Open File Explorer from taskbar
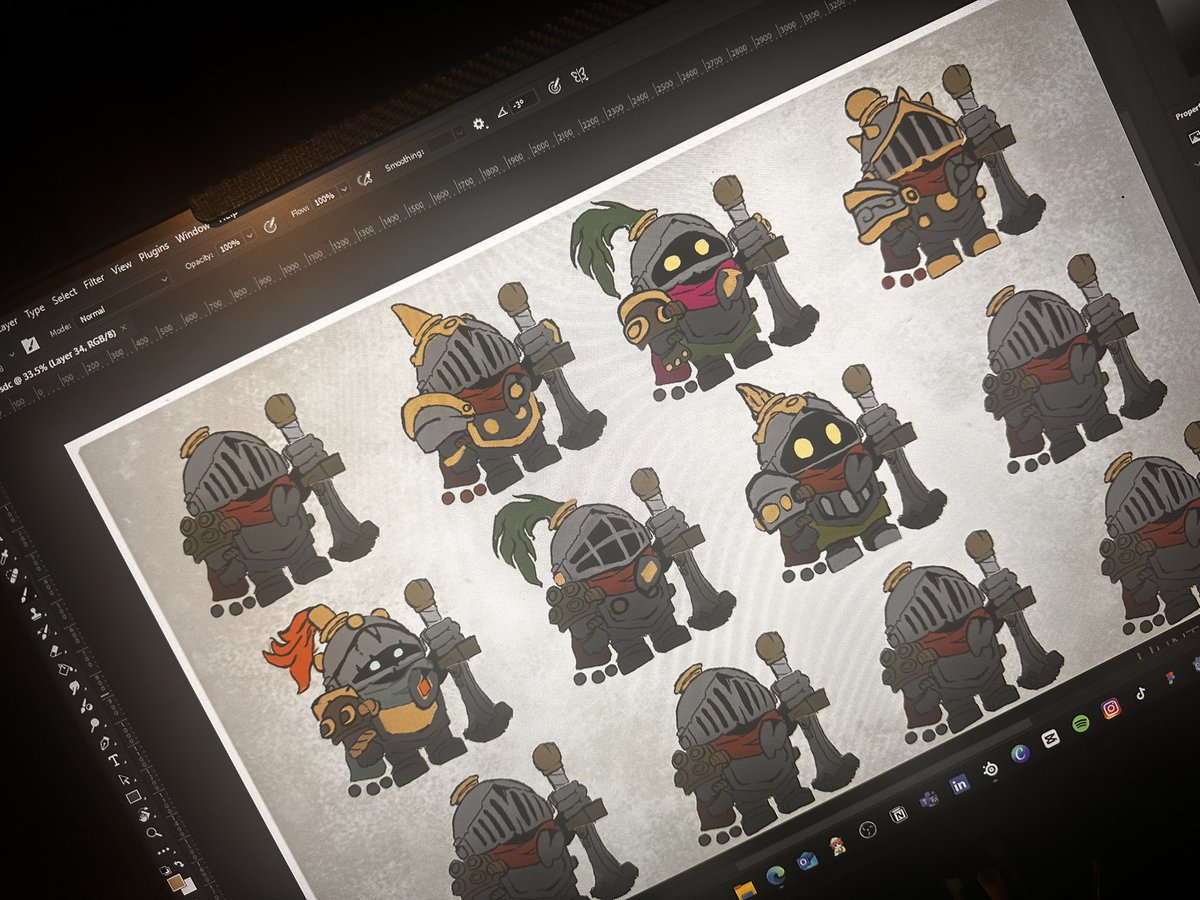 tap(745, 890)
